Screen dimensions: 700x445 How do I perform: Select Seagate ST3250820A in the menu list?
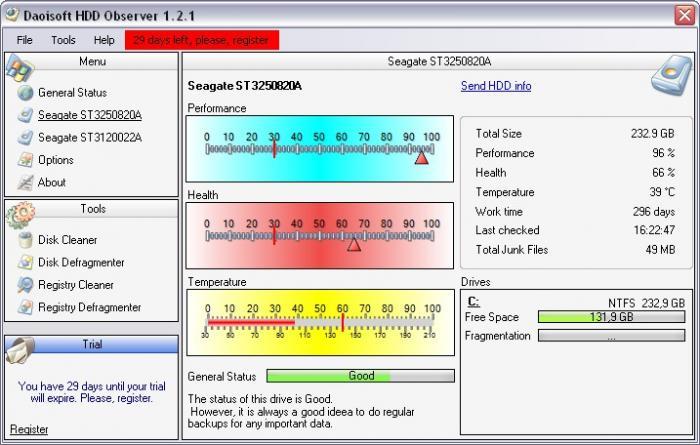pos(90,115)
